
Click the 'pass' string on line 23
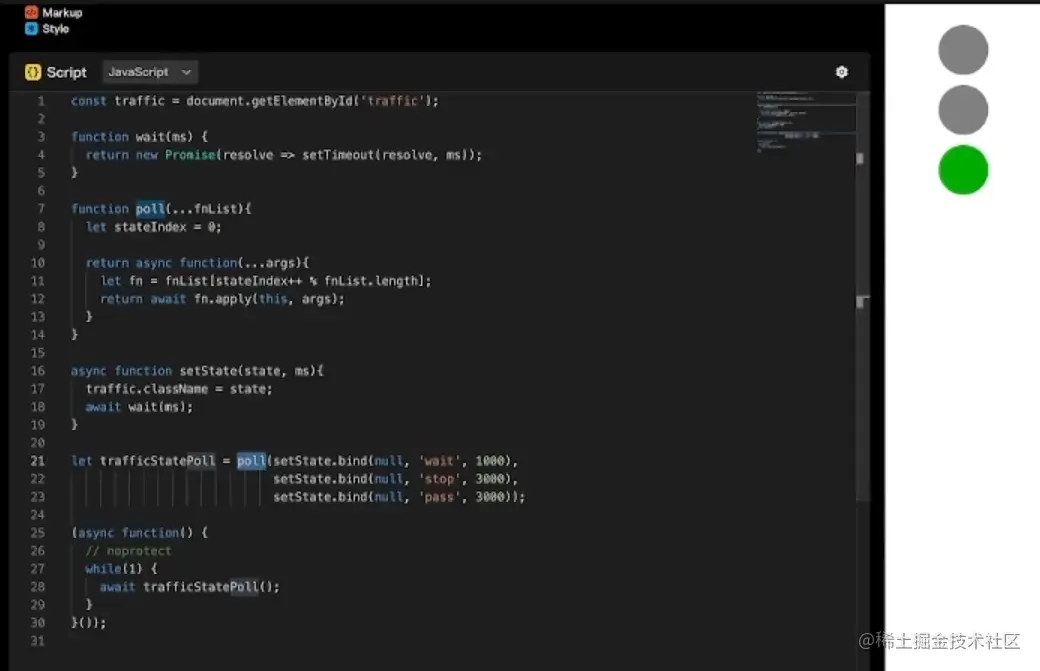pyautogui.click(x=439, y=497)
